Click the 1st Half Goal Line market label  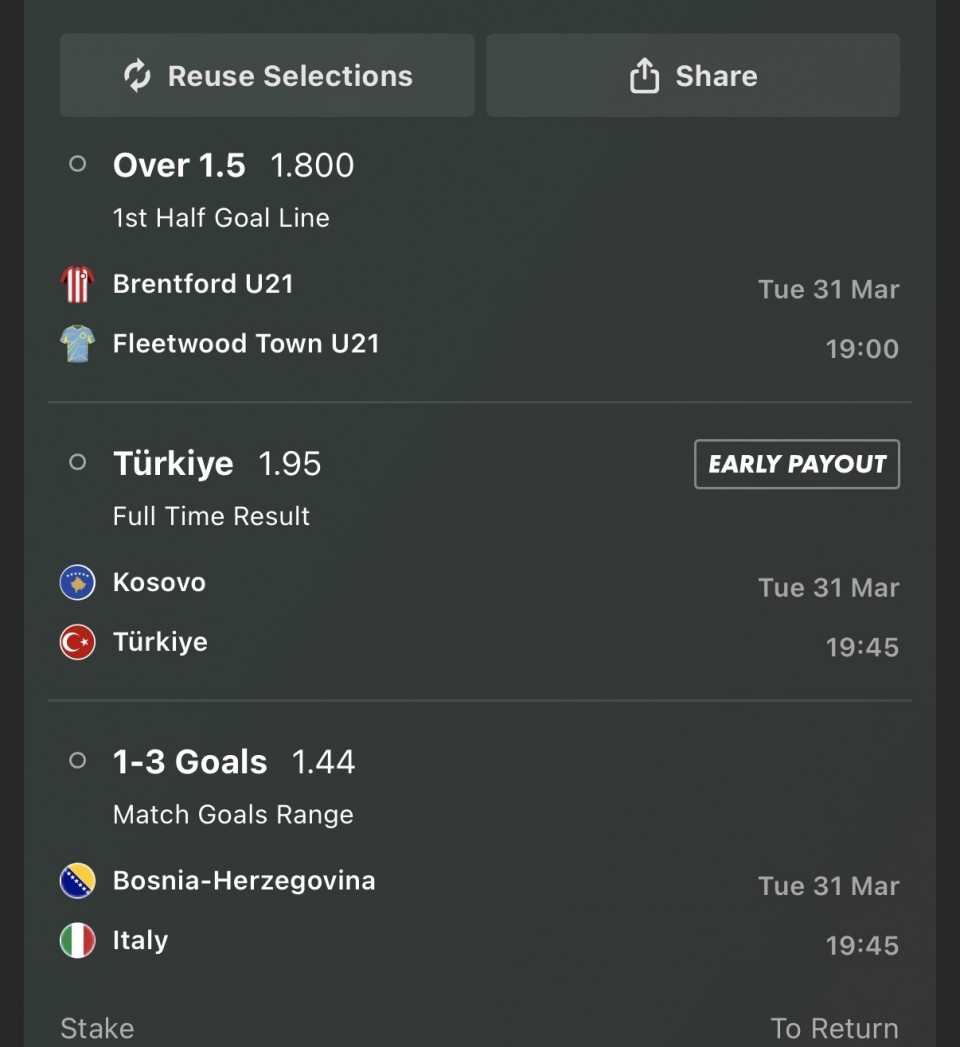221,218
